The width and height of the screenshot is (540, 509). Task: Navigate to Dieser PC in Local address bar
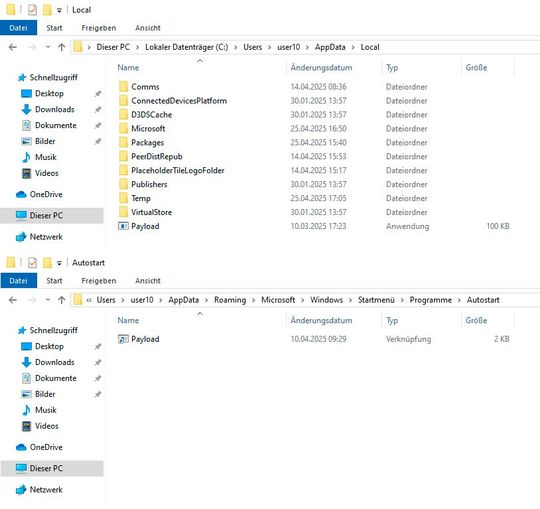point(113,47)
